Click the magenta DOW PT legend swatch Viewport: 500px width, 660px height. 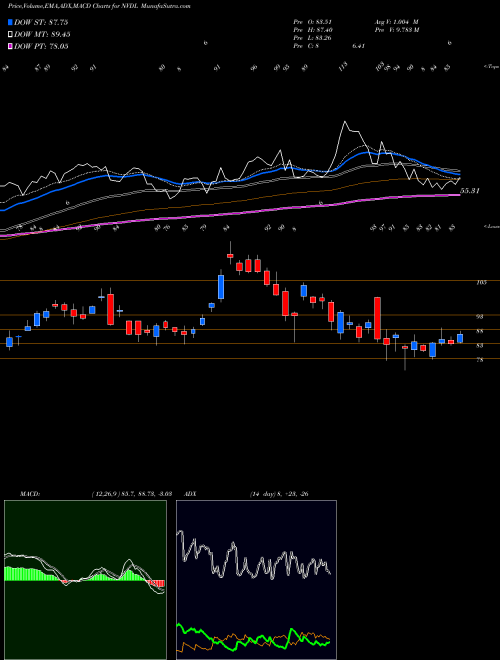[x=11, y=46]
